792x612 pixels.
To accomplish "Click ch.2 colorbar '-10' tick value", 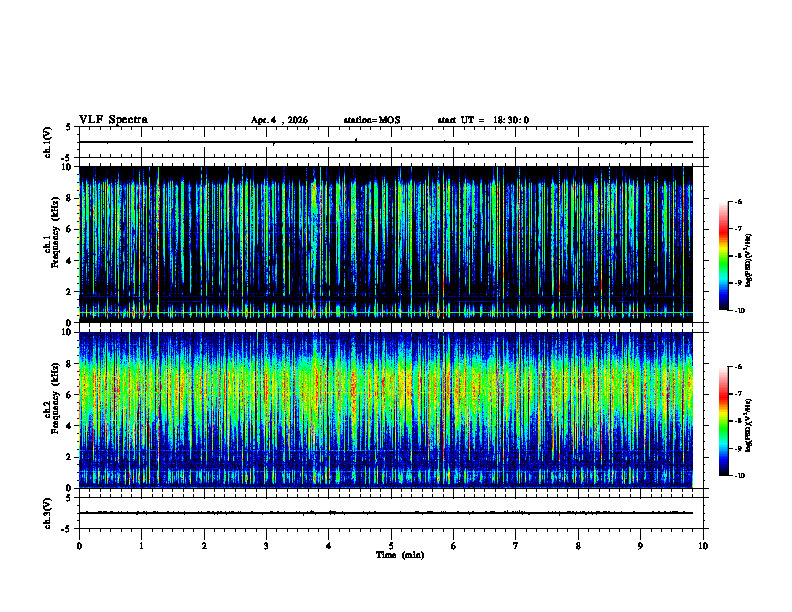I will point(739,476).
